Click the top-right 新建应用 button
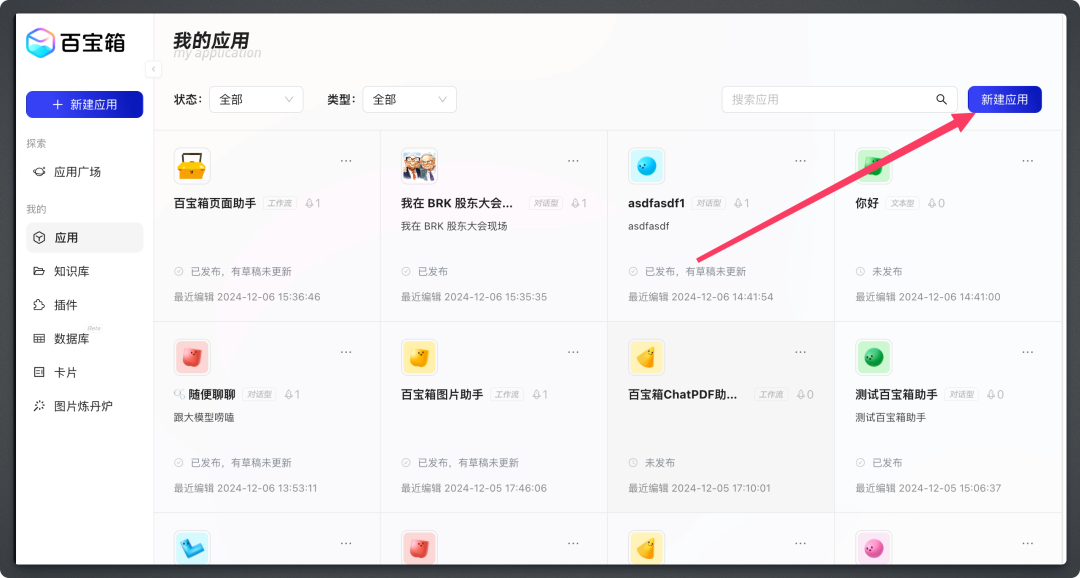 (1004, 99)
